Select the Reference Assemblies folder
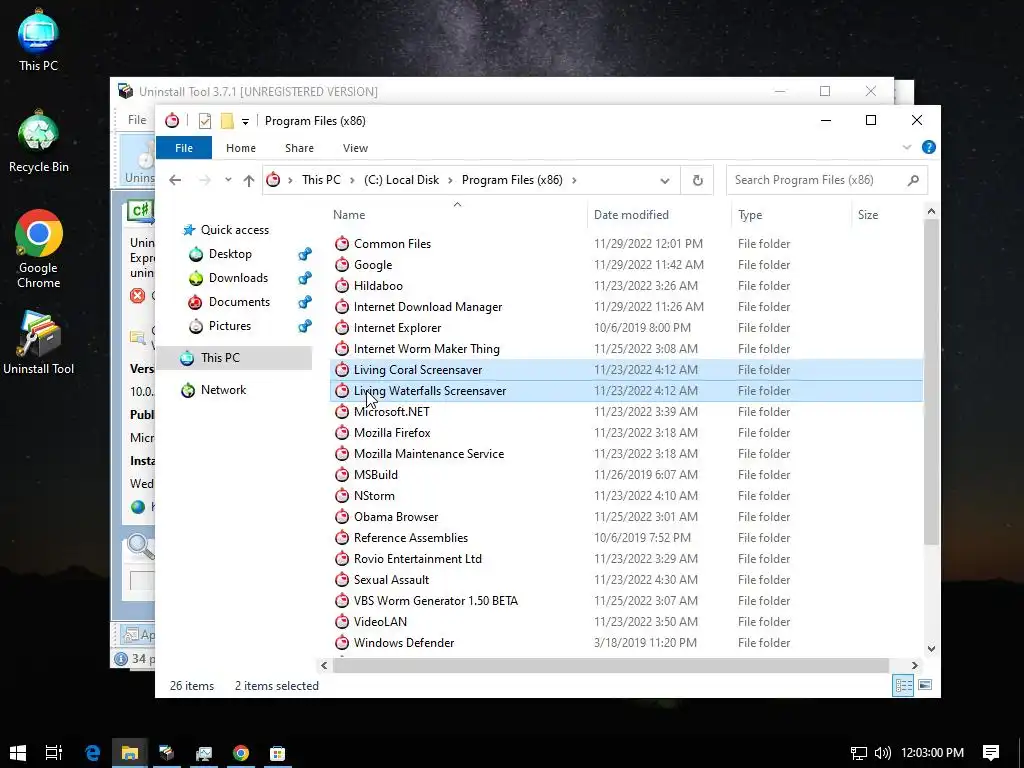This screenshot has width=1024, height=768. [411, 537]
